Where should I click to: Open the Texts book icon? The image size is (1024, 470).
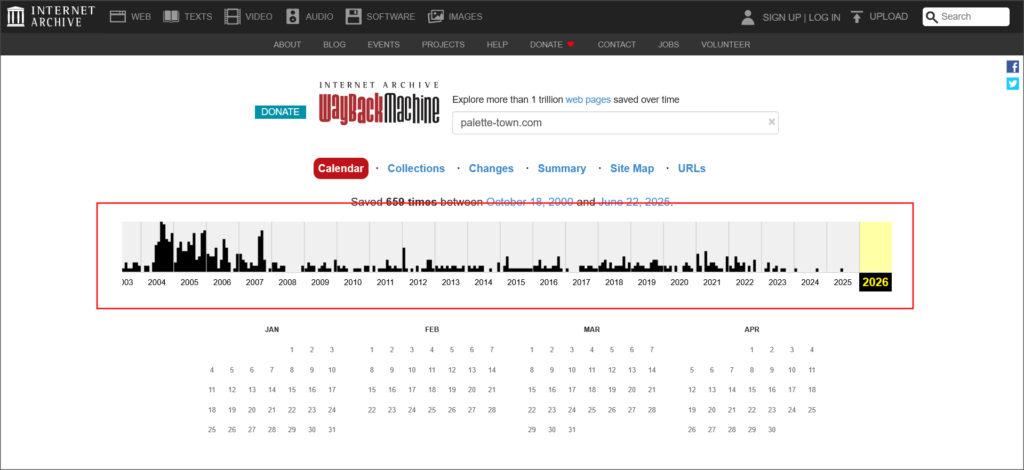pos(171,16)
